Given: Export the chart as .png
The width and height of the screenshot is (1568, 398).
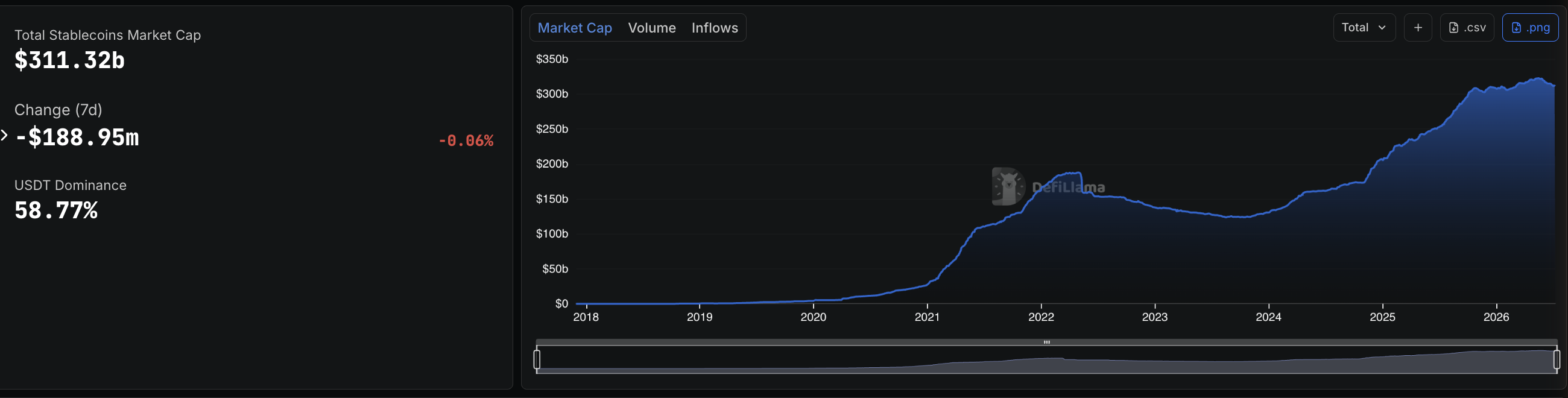Looking at the screenshot, I should (1530, 27).
